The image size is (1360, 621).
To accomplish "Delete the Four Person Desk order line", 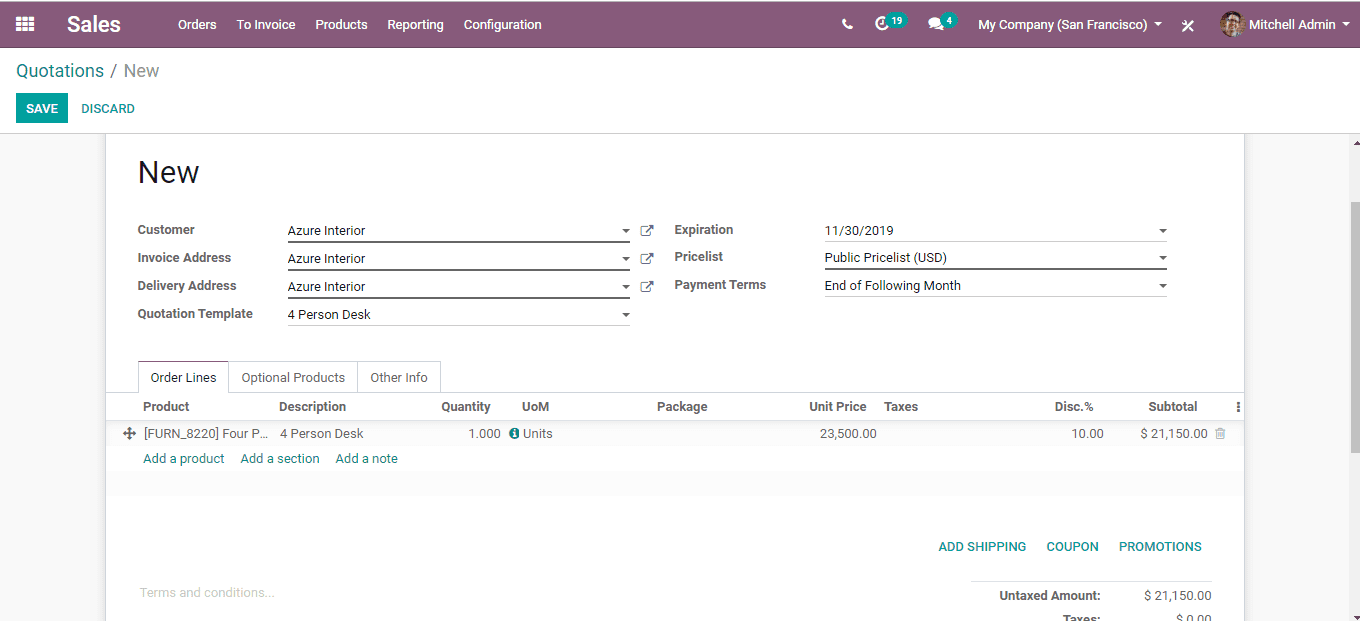I will 1220,433.
